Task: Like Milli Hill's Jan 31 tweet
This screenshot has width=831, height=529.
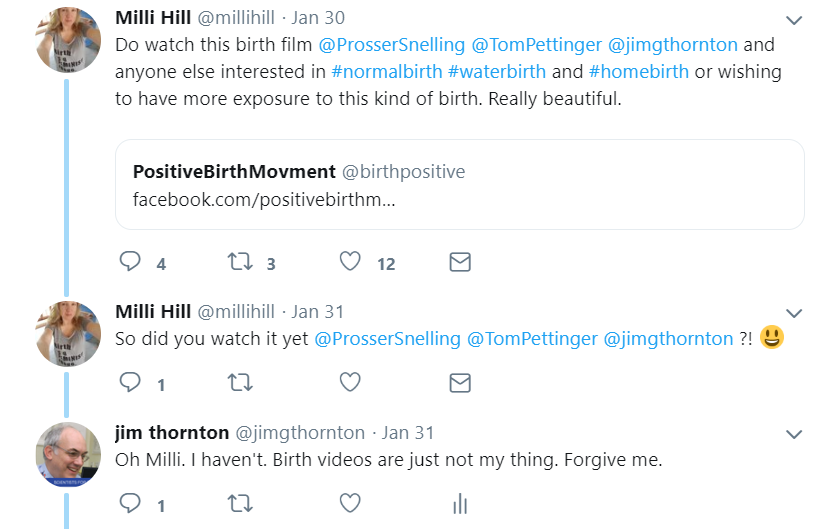Action: pyautogui.click(x=349, y=382)
